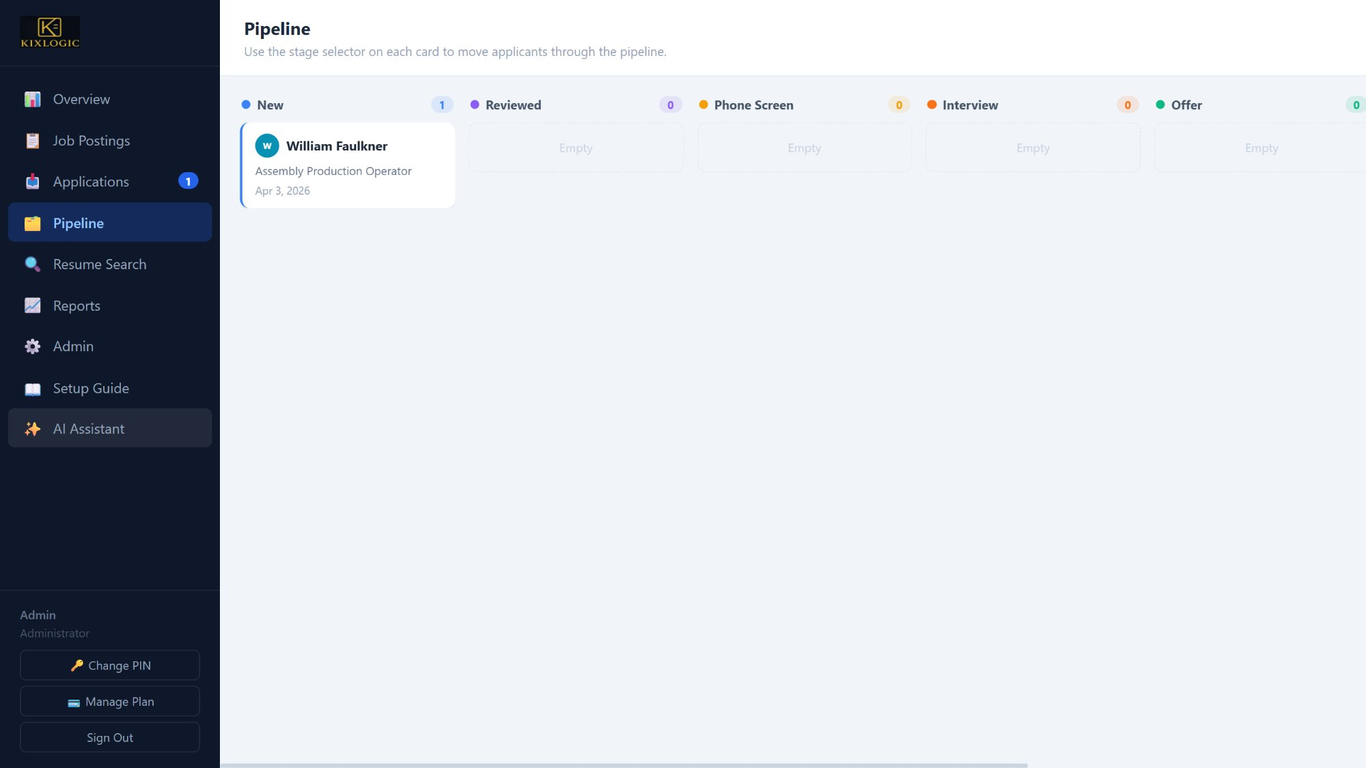The image size is (1366, 768).
Task: Click the Applications inbox icon
Action: (x=32, y=182)
